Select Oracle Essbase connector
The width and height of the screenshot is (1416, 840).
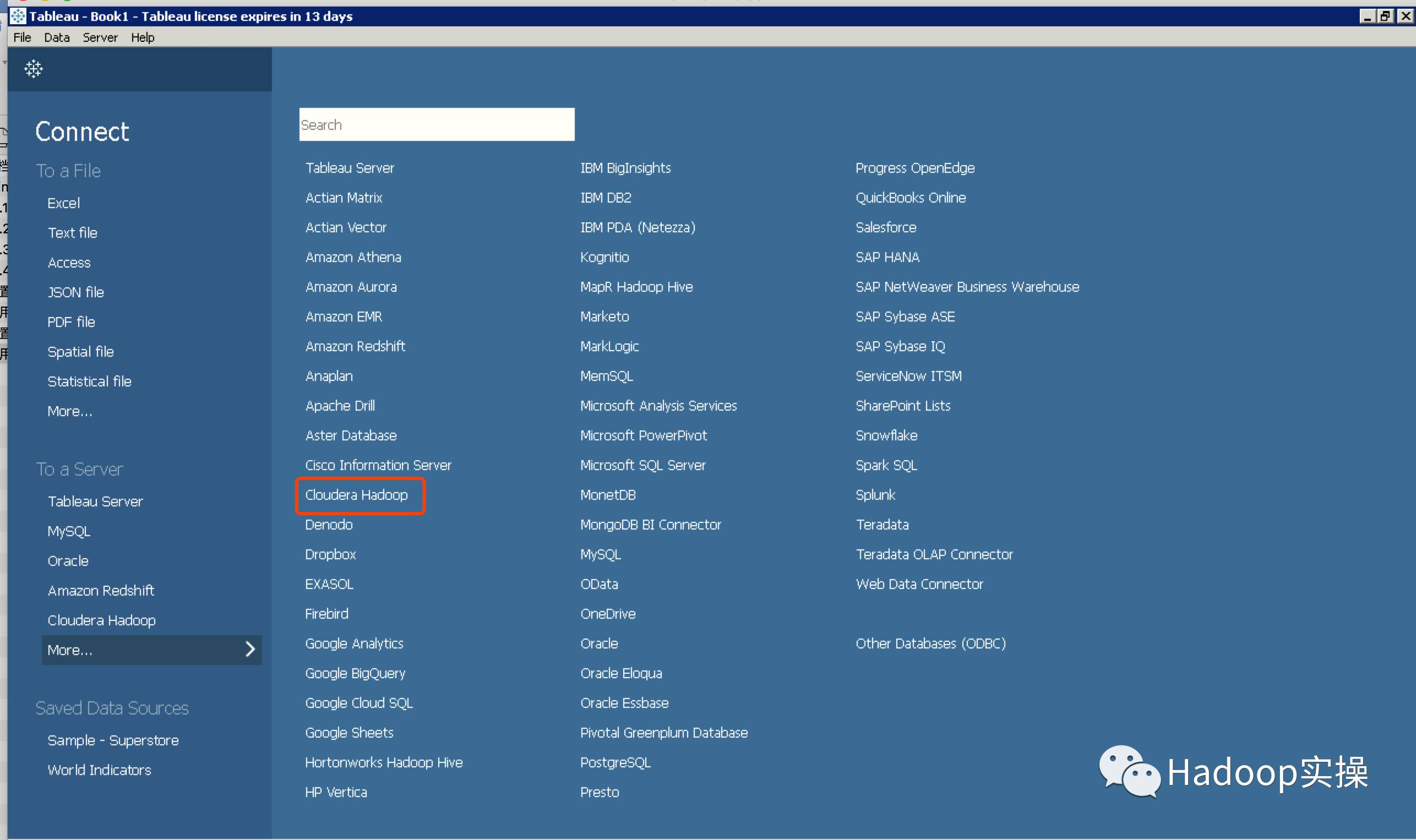(x=624, y=703)
